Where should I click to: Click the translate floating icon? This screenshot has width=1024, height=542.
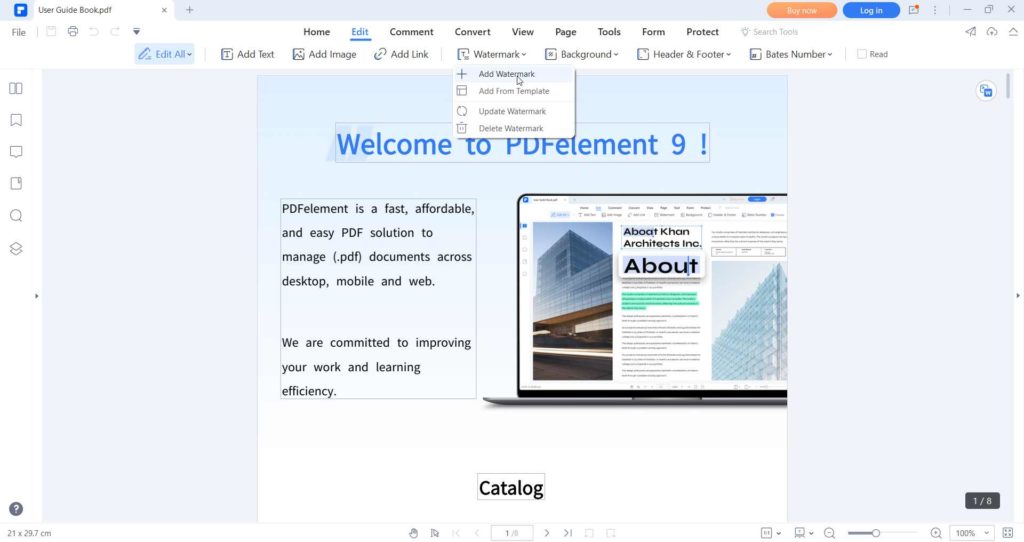(986, 91)
